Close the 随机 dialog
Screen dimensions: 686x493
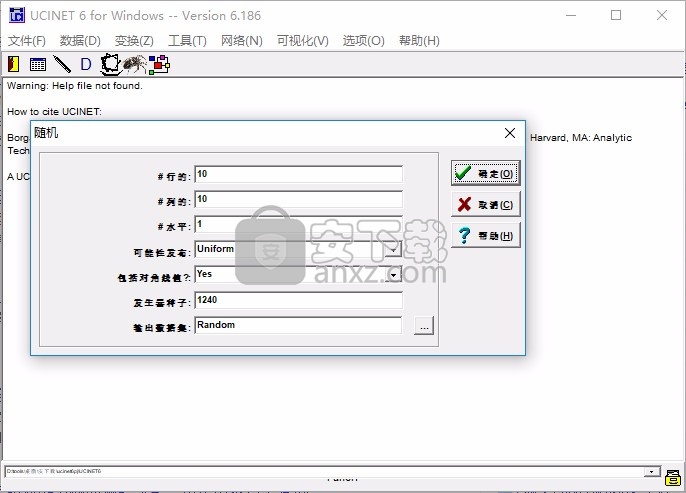510,133
